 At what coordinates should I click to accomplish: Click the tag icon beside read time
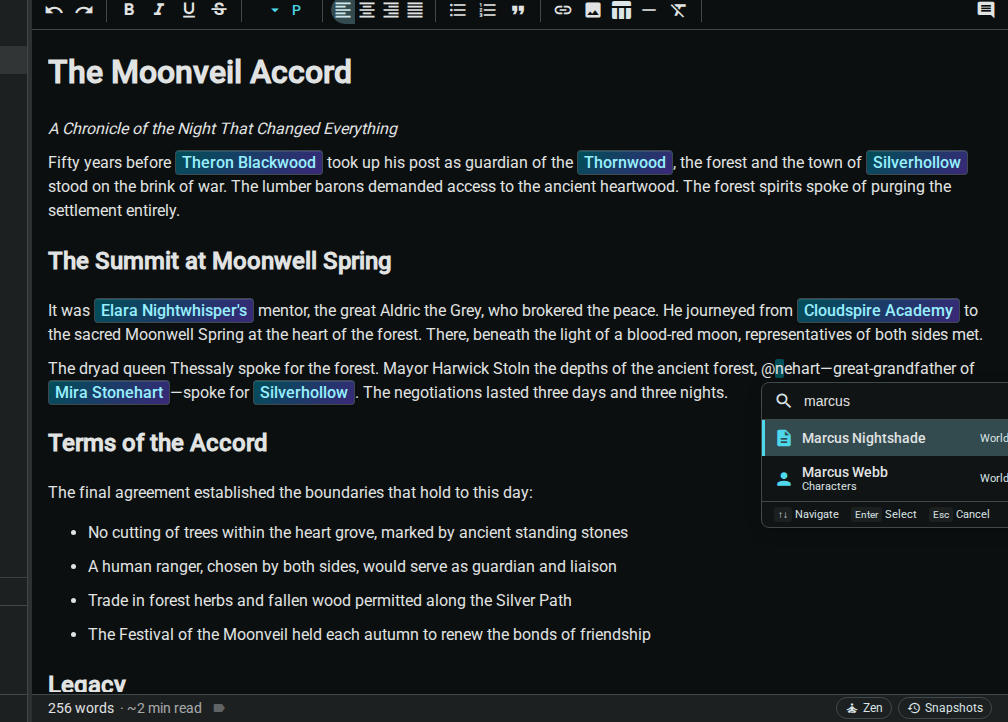219,708
